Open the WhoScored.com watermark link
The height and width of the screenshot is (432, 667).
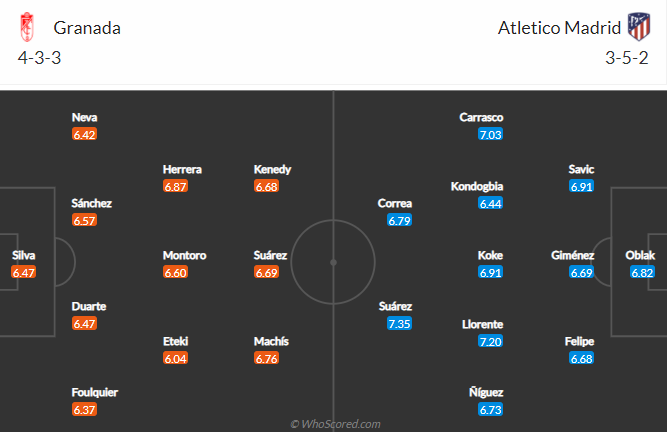335,424
